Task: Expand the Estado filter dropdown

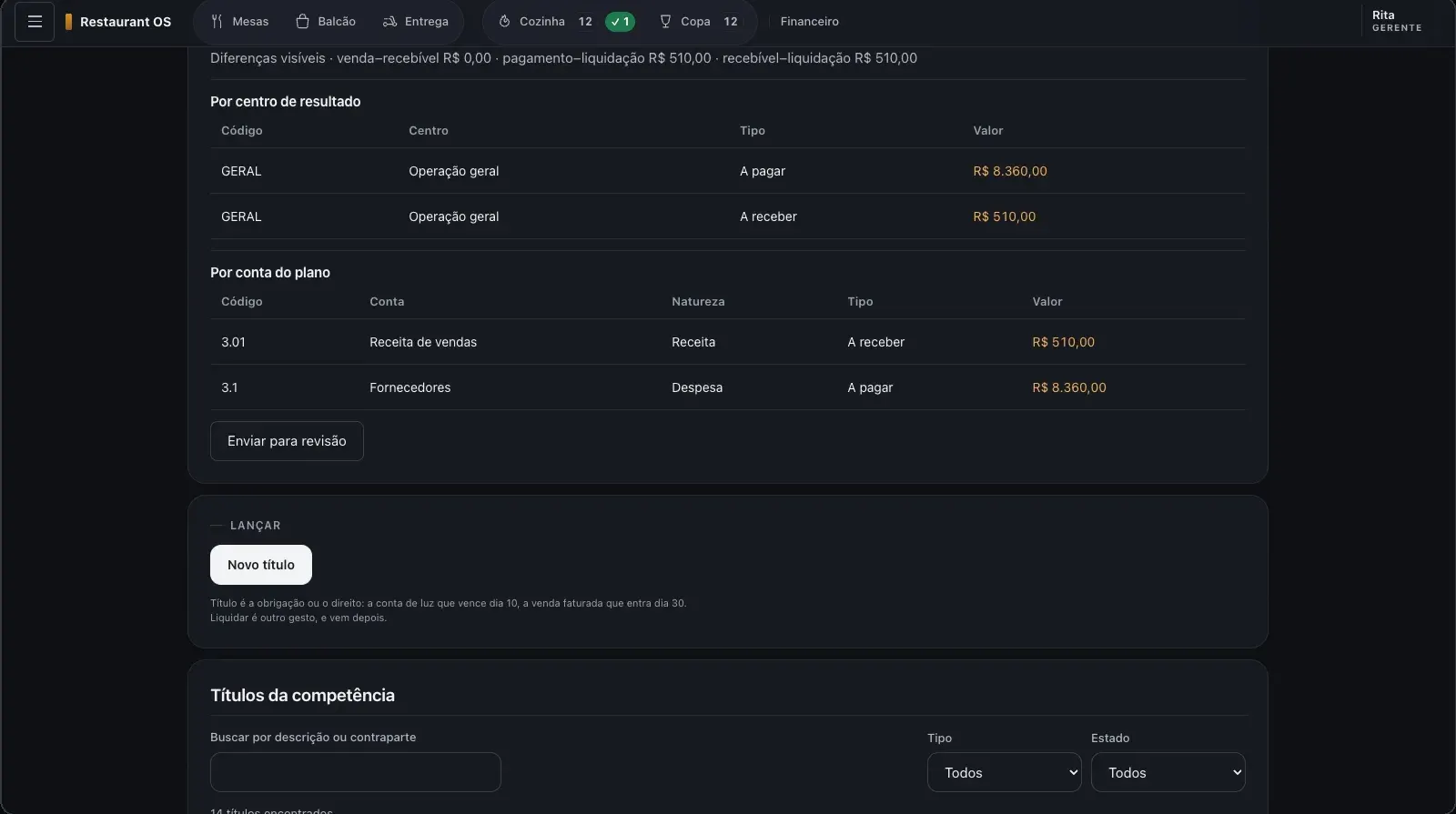Action: pos(1168,772)
